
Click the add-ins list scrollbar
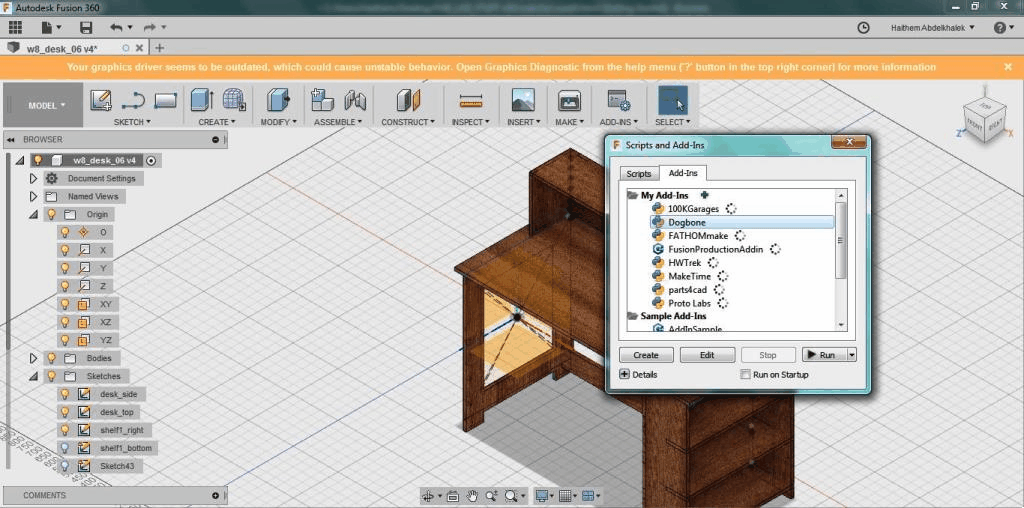click(x=840, y=240)
